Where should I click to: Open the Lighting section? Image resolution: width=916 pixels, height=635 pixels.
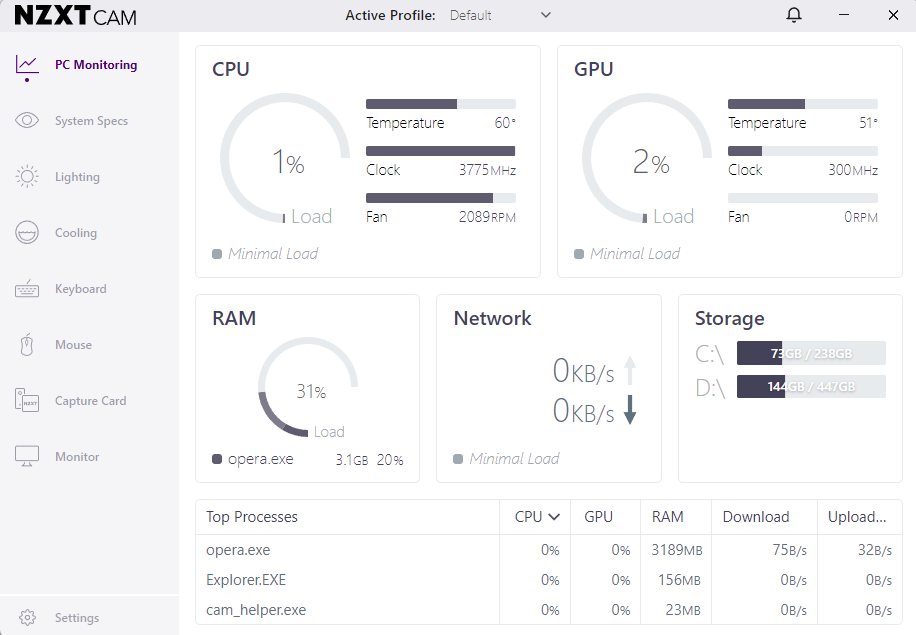point(77,177)
